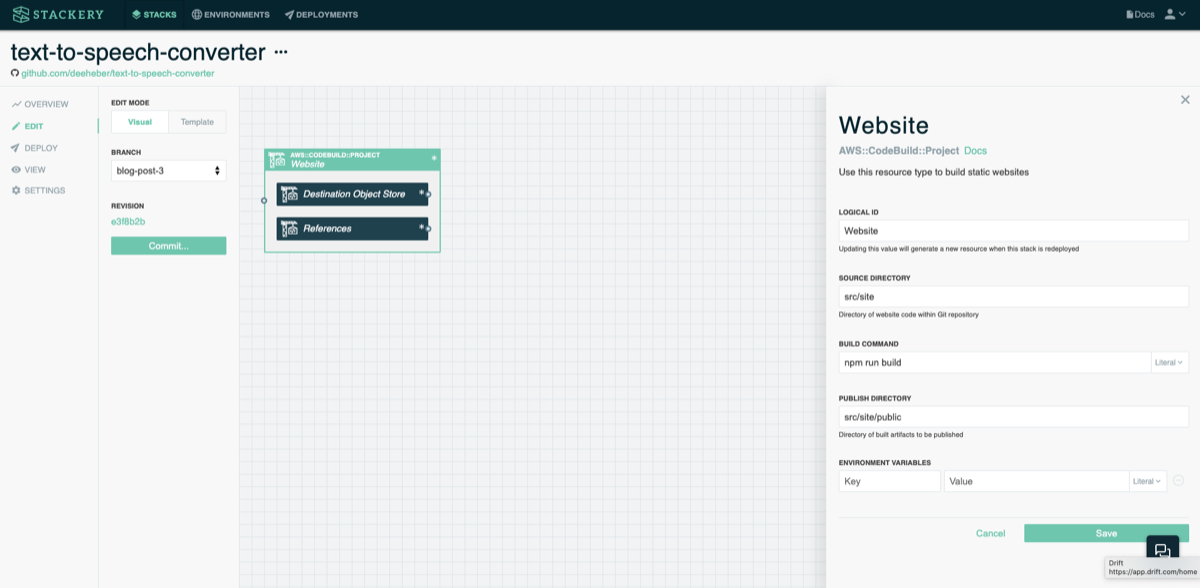The image size is (1200, 588).
Task: Select the Stacks icon in top navigation
Action: pos(134,14)
